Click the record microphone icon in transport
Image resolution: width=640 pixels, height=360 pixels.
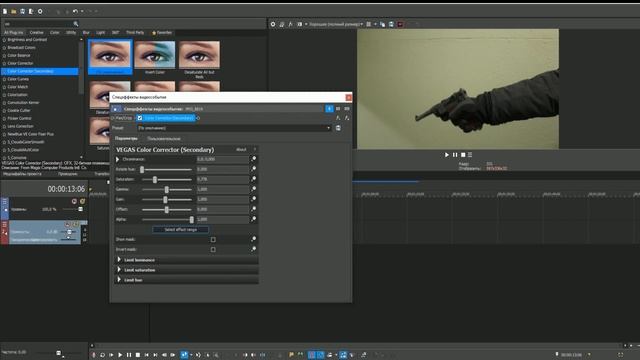(x=93, y=355)
